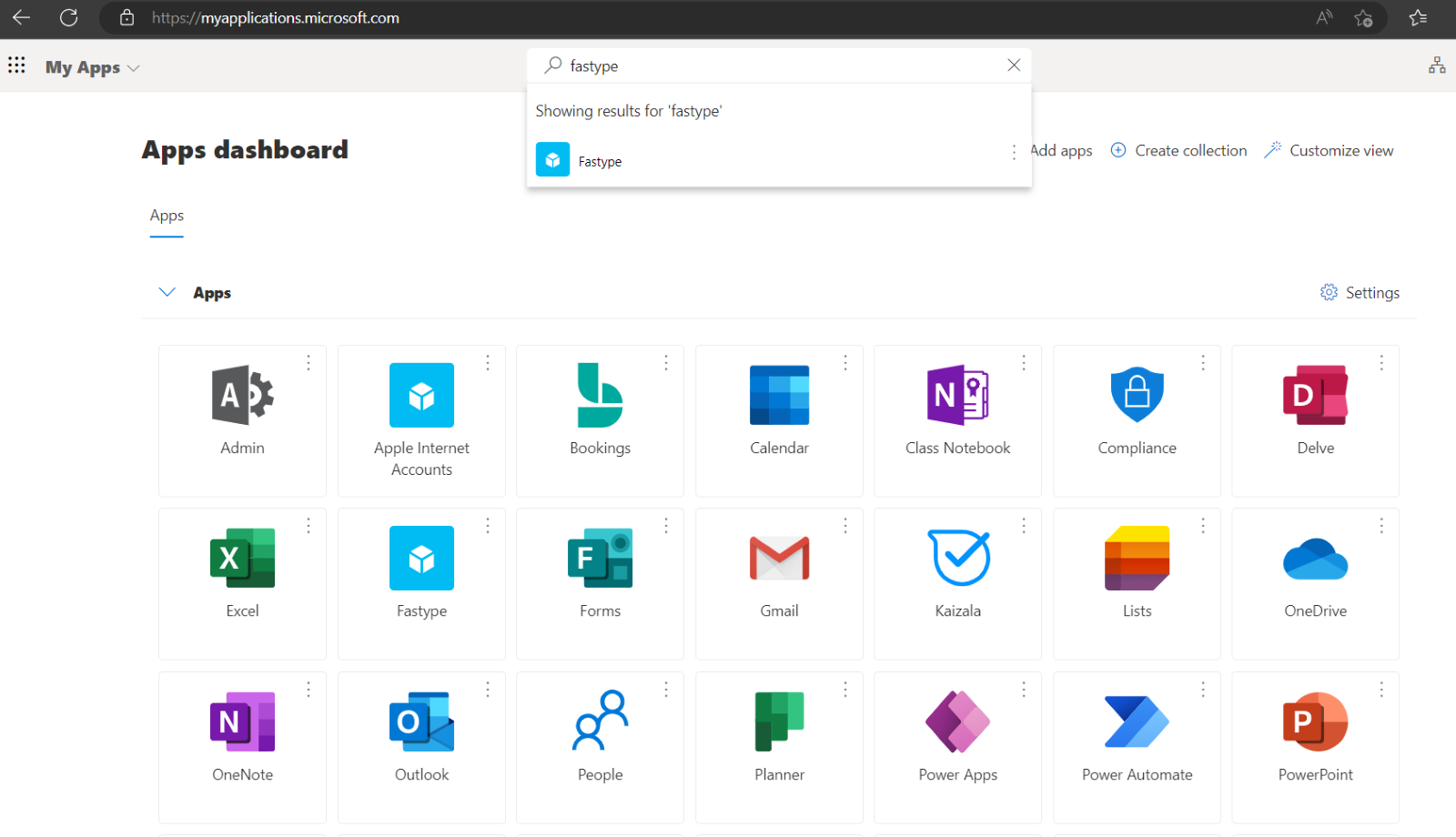Open the Kaizala app
This screenshot has width=1456, height=837.
[957, 583]
